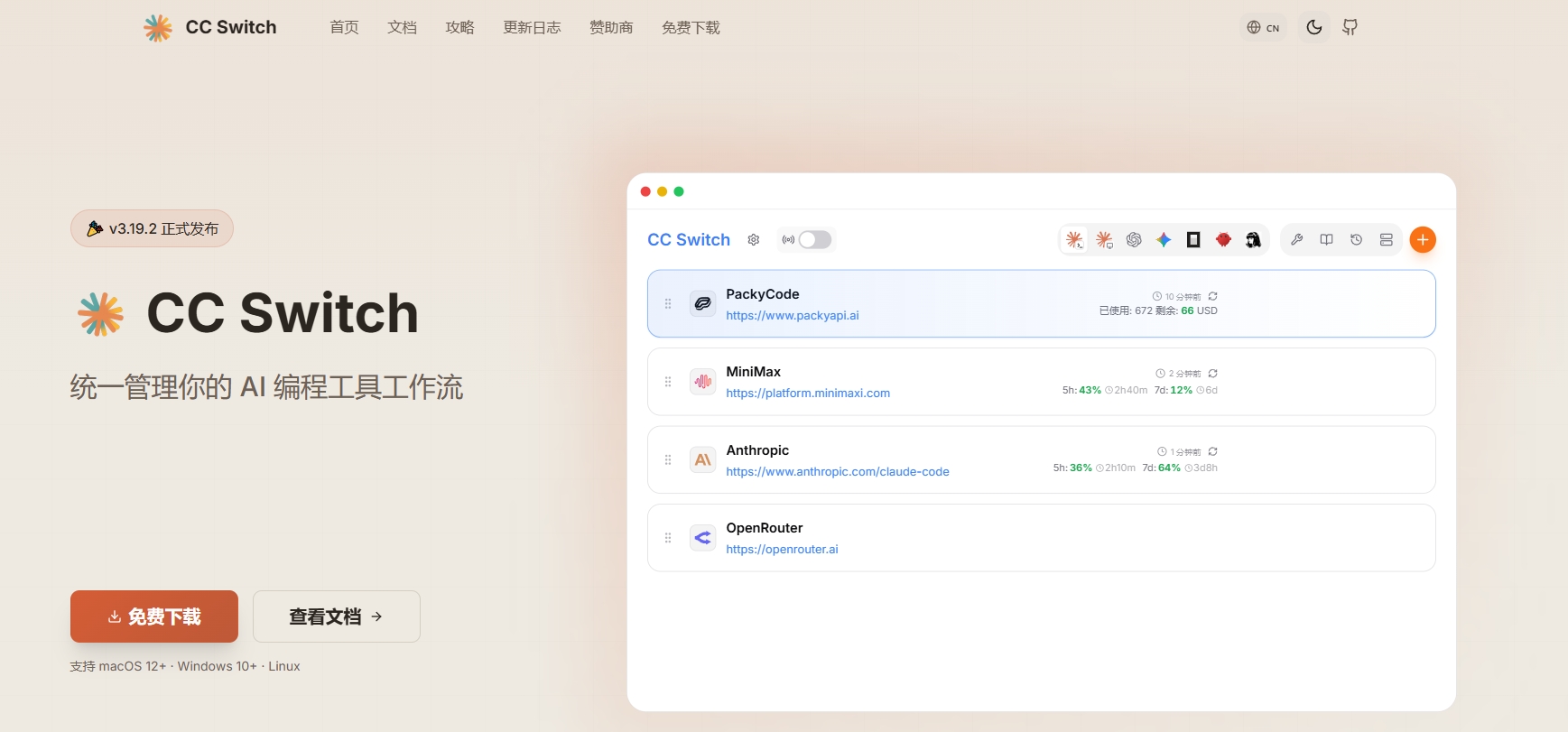Open the https://platform.minimaxi.com link
1568x732 pixels.
808,394
